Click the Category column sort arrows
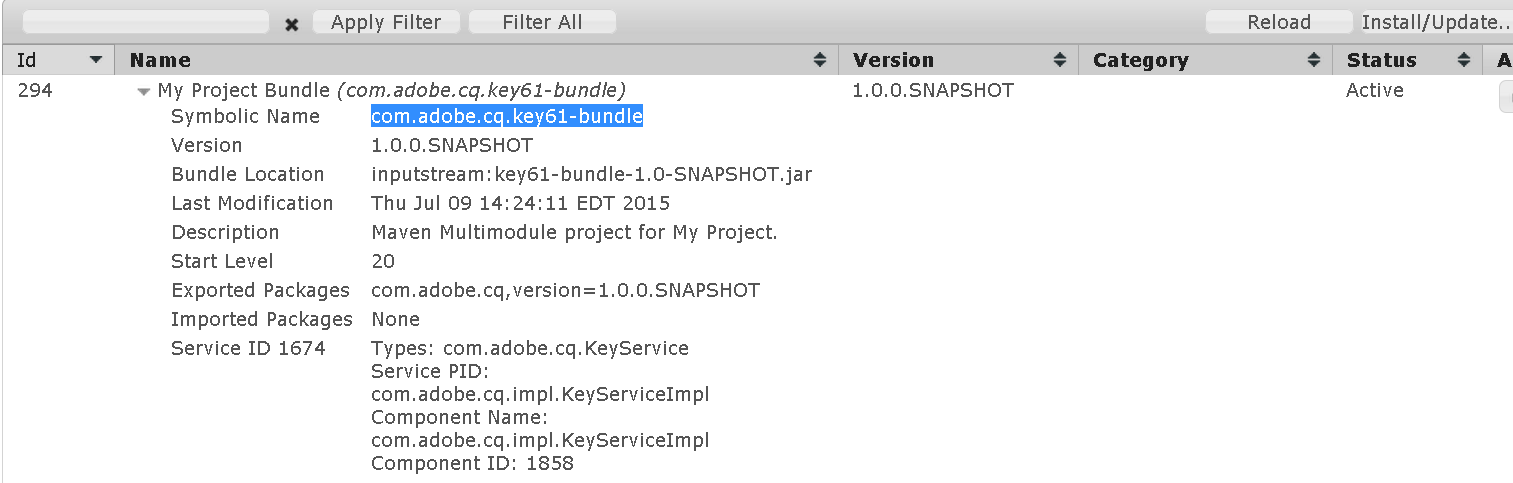Image resolution: width=1513 pixels, height=483 pixels. (x=1314, y=61)
